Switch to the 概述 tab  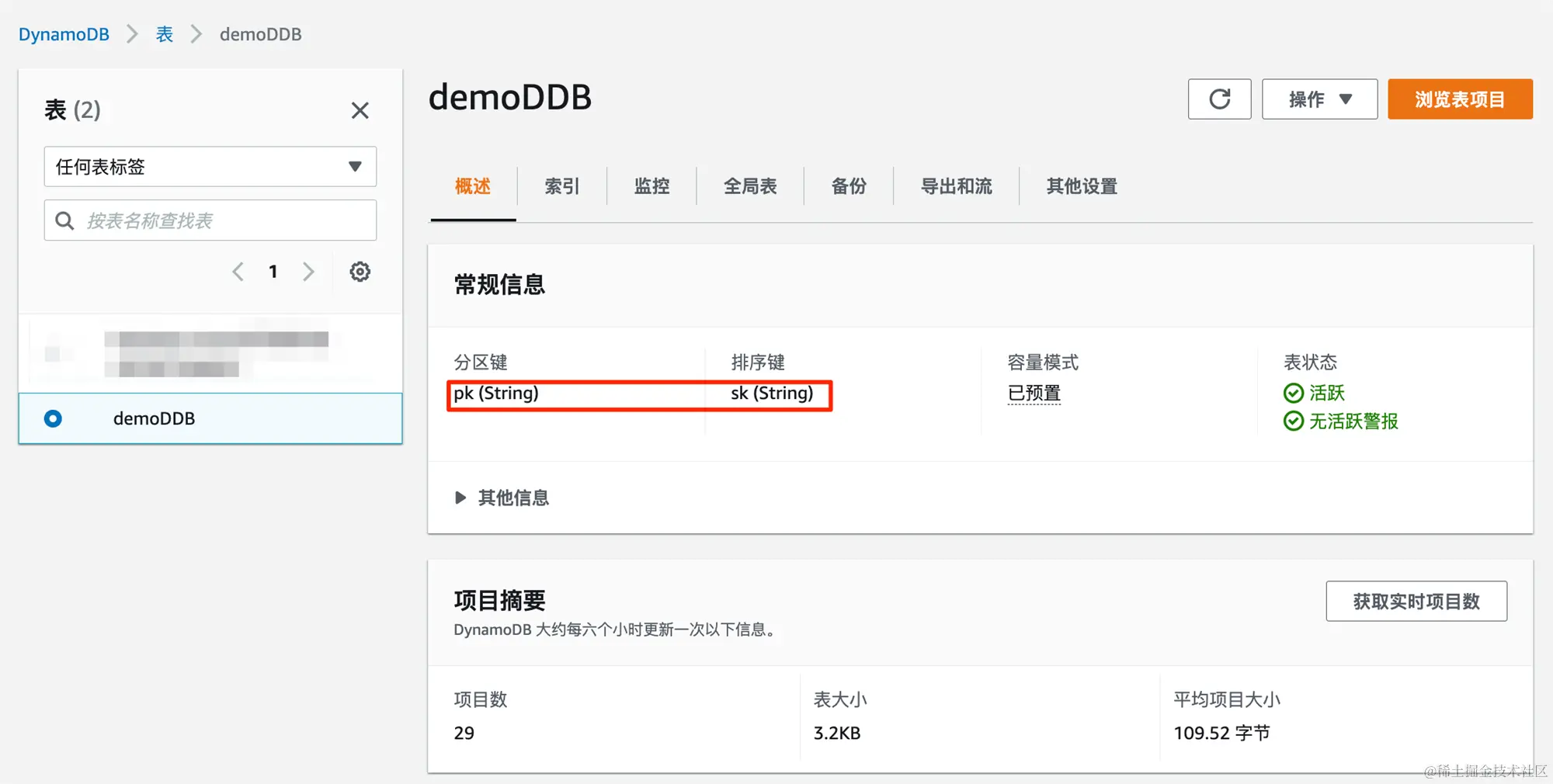473,186
